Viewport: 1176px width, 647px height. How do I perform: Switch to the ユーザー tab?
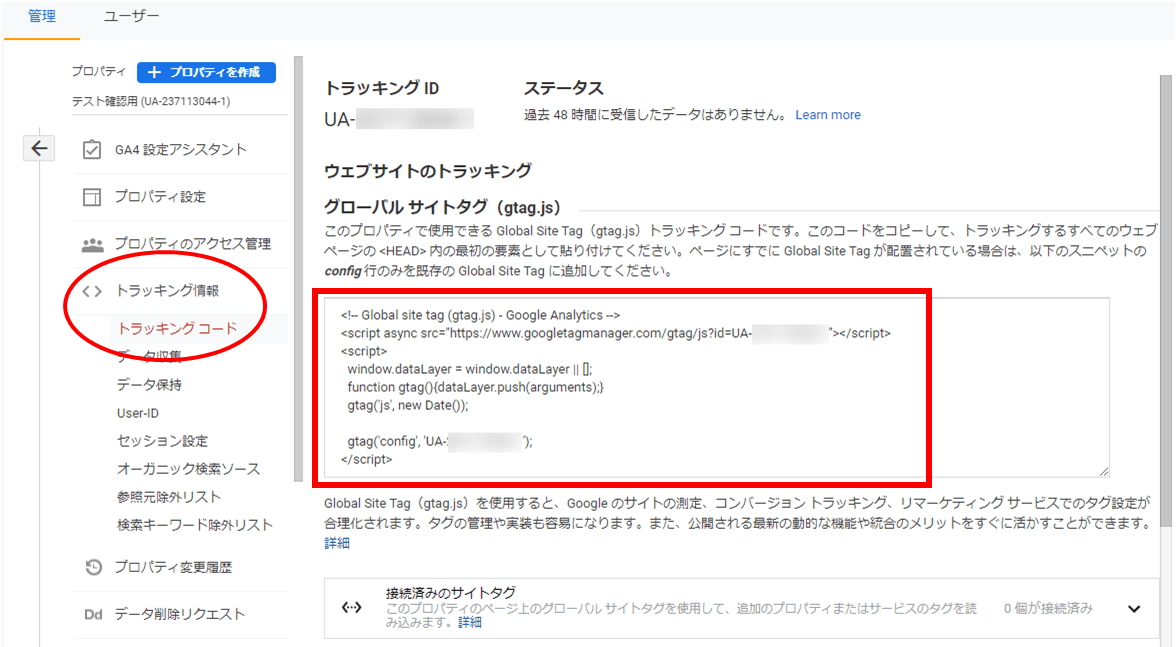(x=131, y=17)
